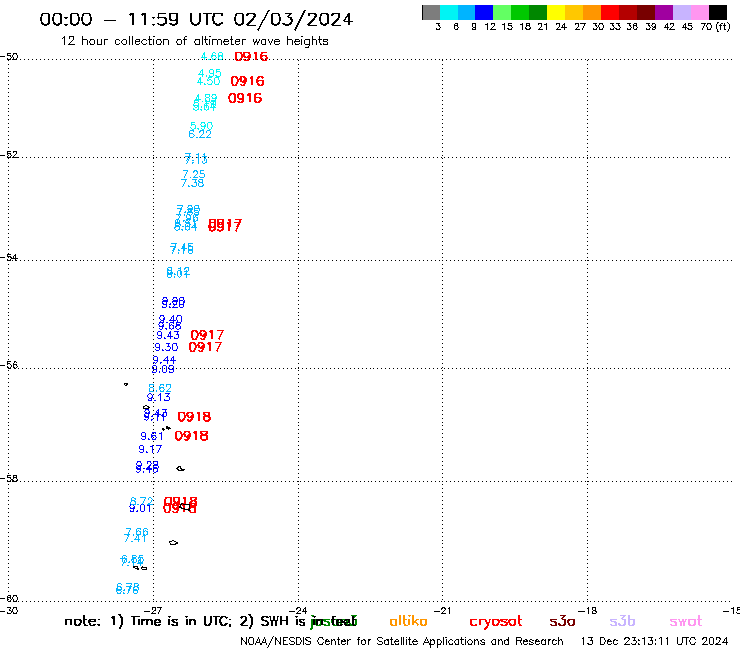Click the 'cryosat' satellite label
Screen dimensions: 740x650
[496, 622]
